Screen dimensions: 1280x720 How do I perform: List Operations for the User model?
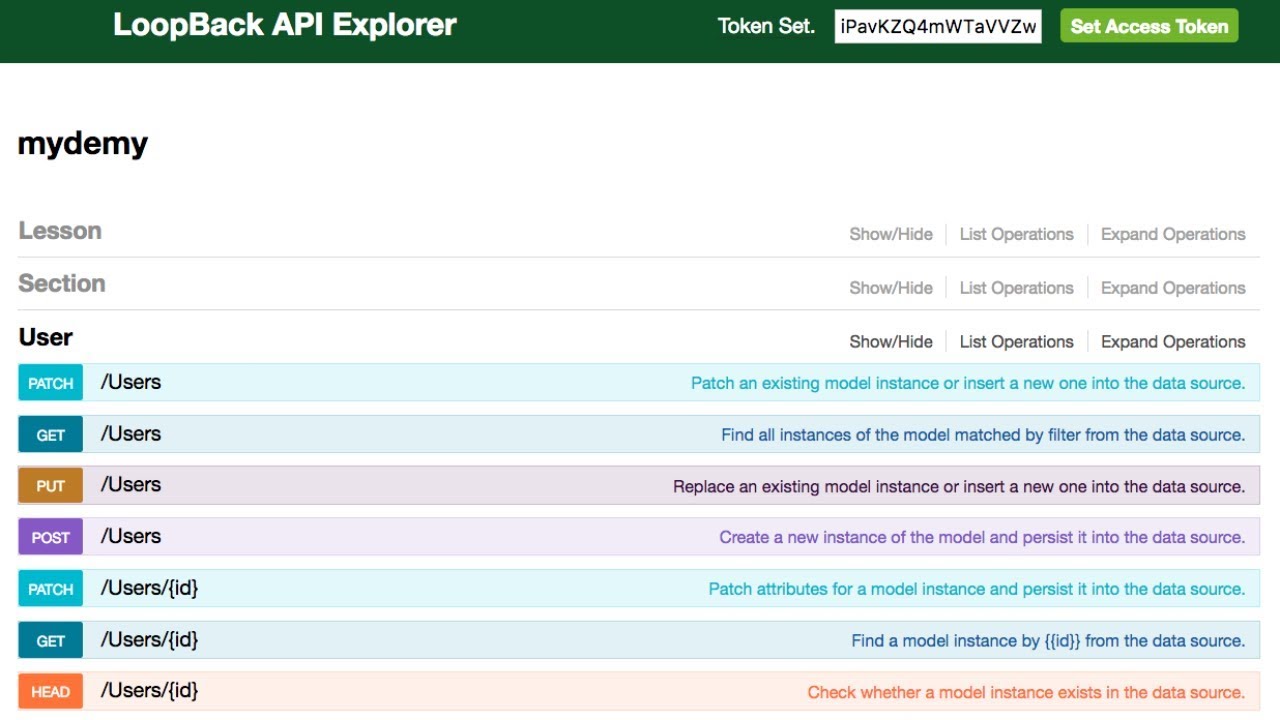1016,342
